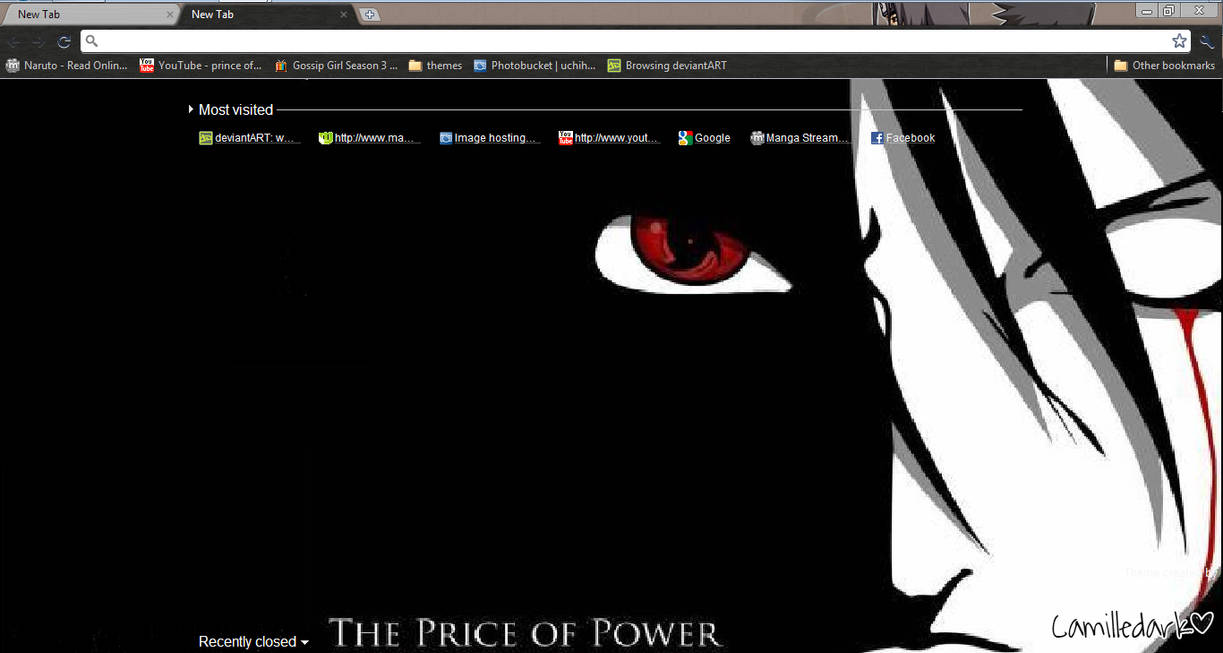Restore down the browser window
This screenshot has height=653, width=1223.
coord(1168,10)
